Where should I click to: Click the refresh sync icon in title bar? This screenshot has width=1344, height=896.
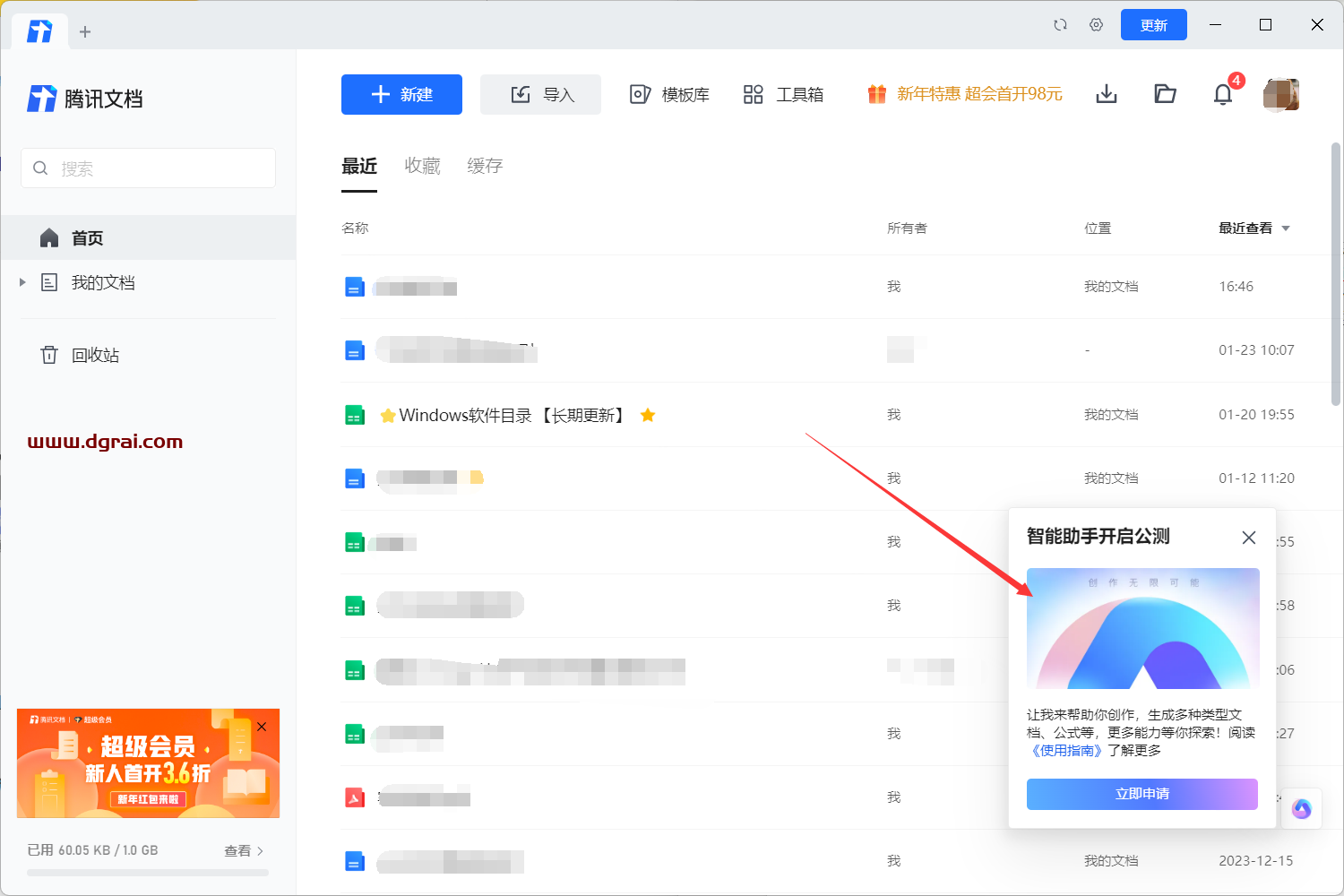1061,25
